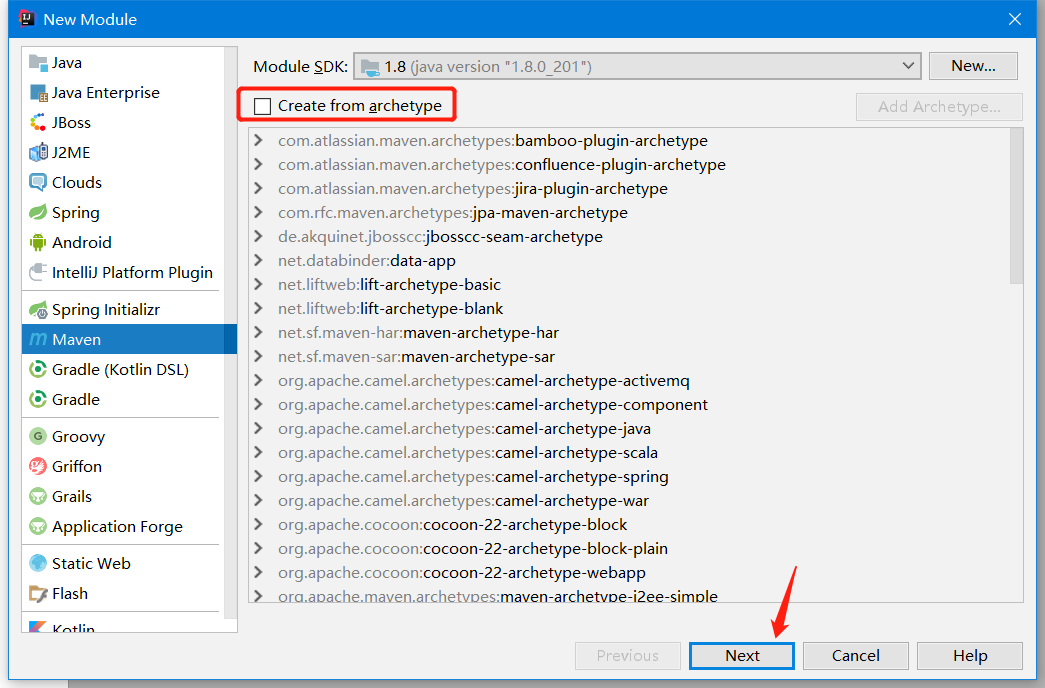
Task: Expand the camel-archetype-java entry
Action: click(259, 429)
